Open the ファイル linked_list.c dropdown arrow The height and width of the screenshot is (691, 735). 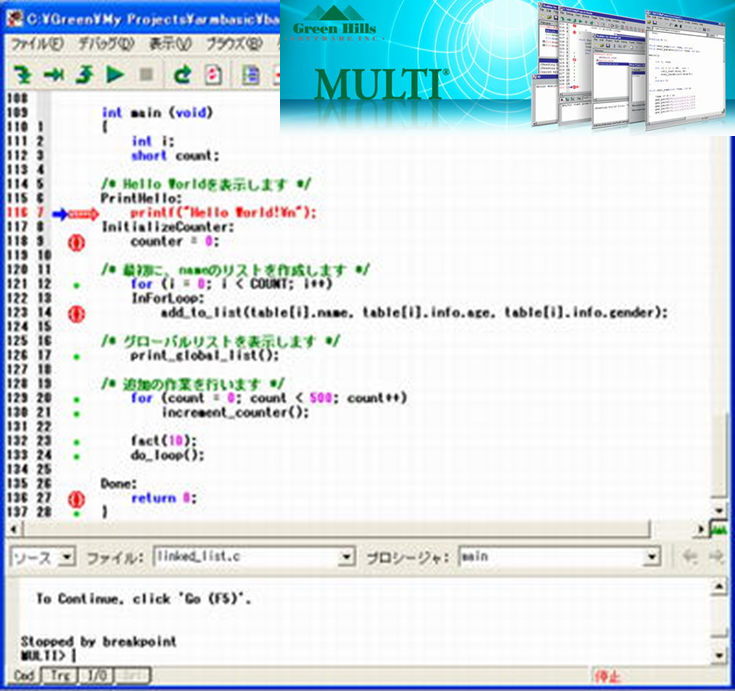[346, 557]
